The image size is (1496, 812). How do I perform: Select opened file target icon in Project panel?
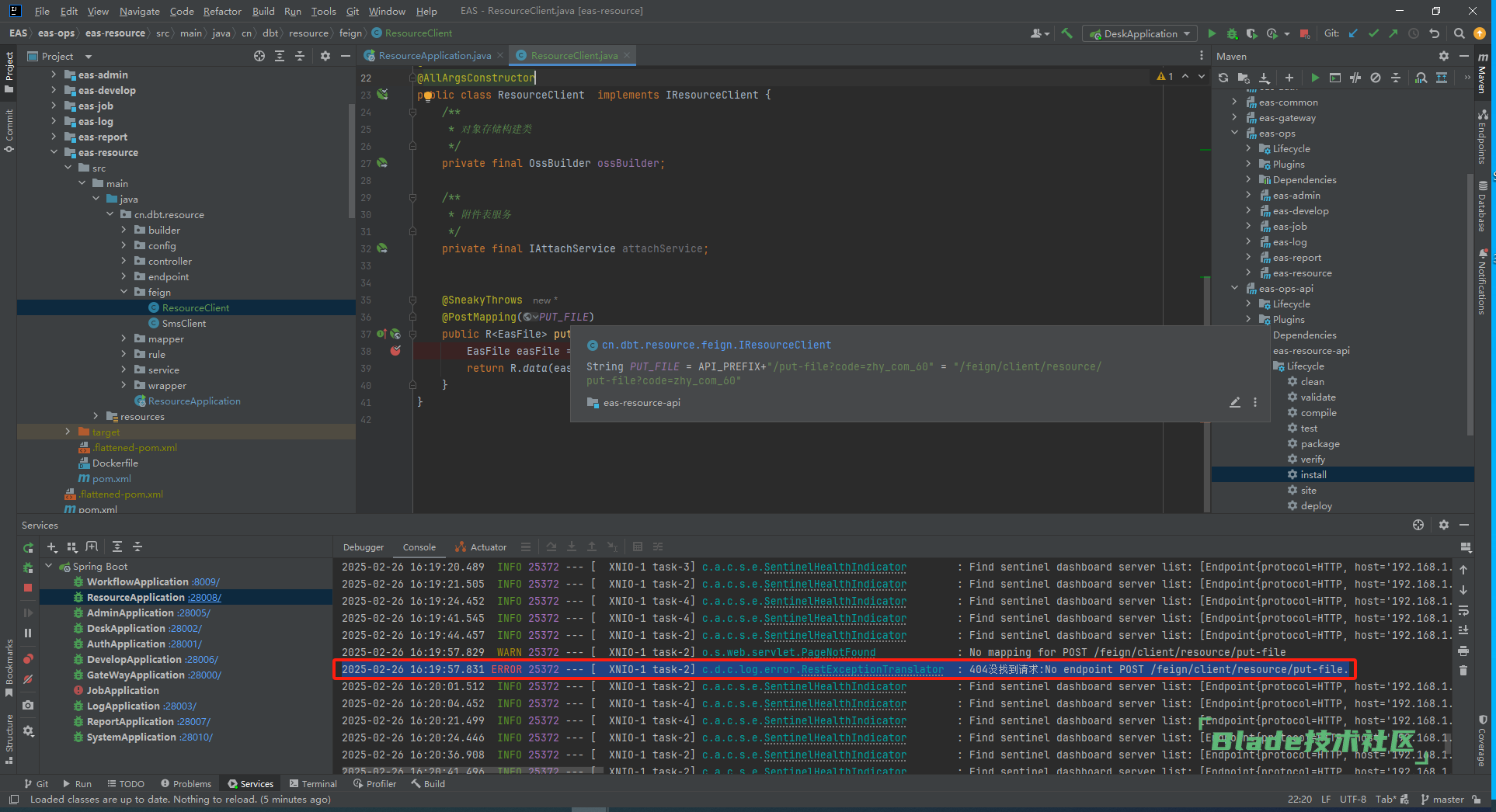coord(259,56)
